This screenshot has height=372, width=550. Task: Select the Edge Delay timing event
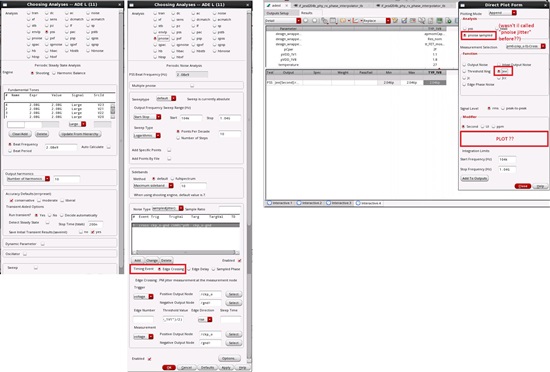(x=189, y=269)
